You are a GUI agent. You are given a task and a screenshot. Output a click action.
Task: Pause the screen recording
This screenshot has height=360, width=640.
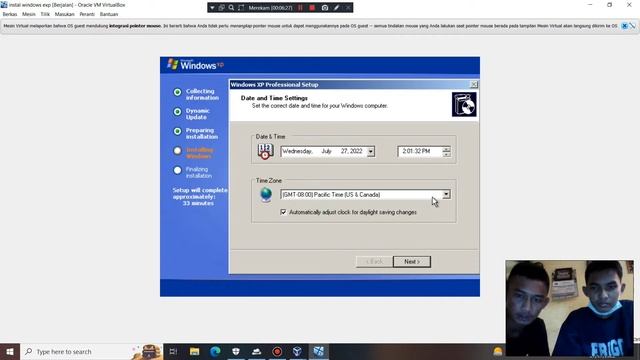click(300, 8)
